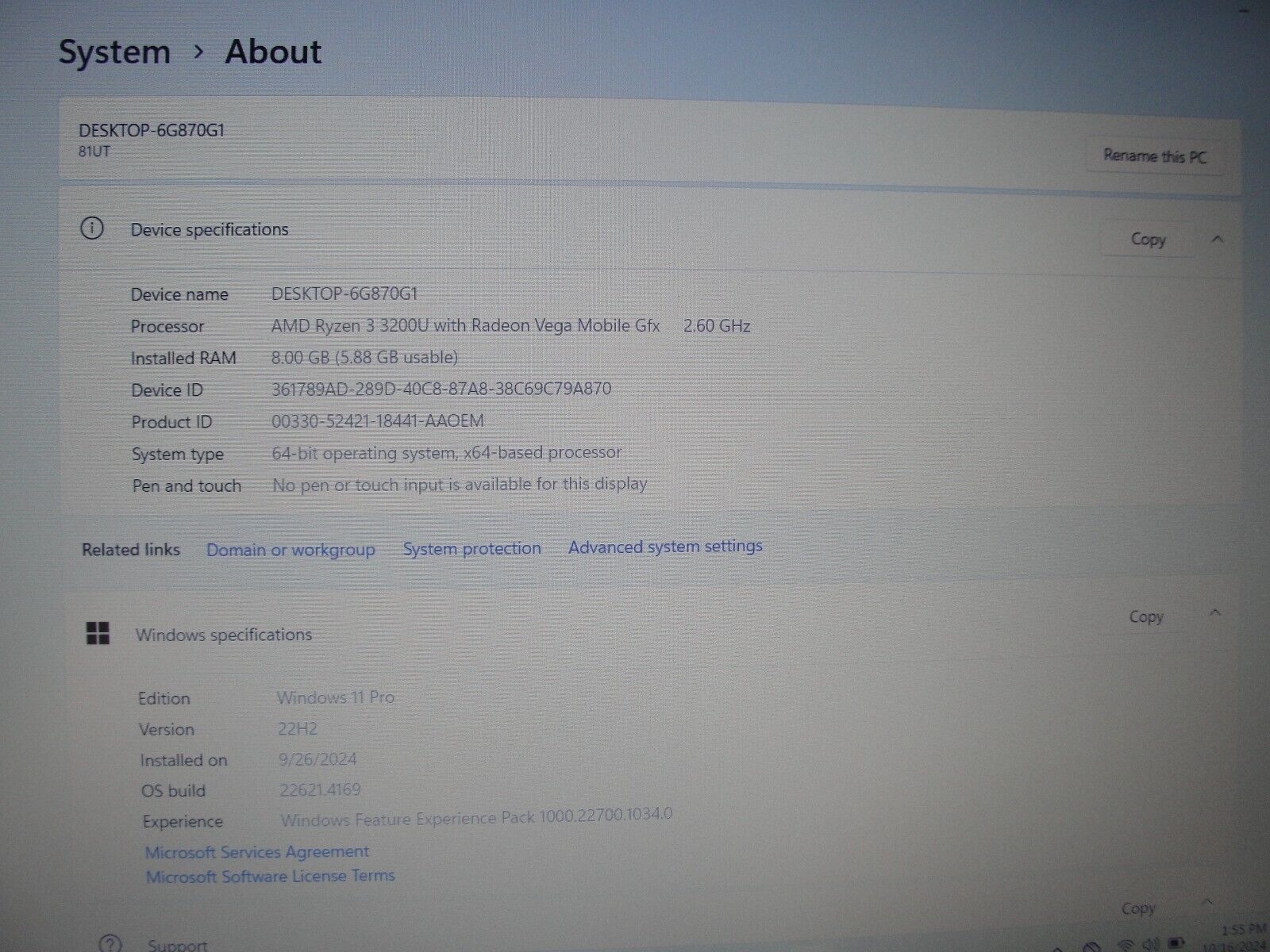Select device name value DESKTOP-6G870G1 in specs

point(344,294)
